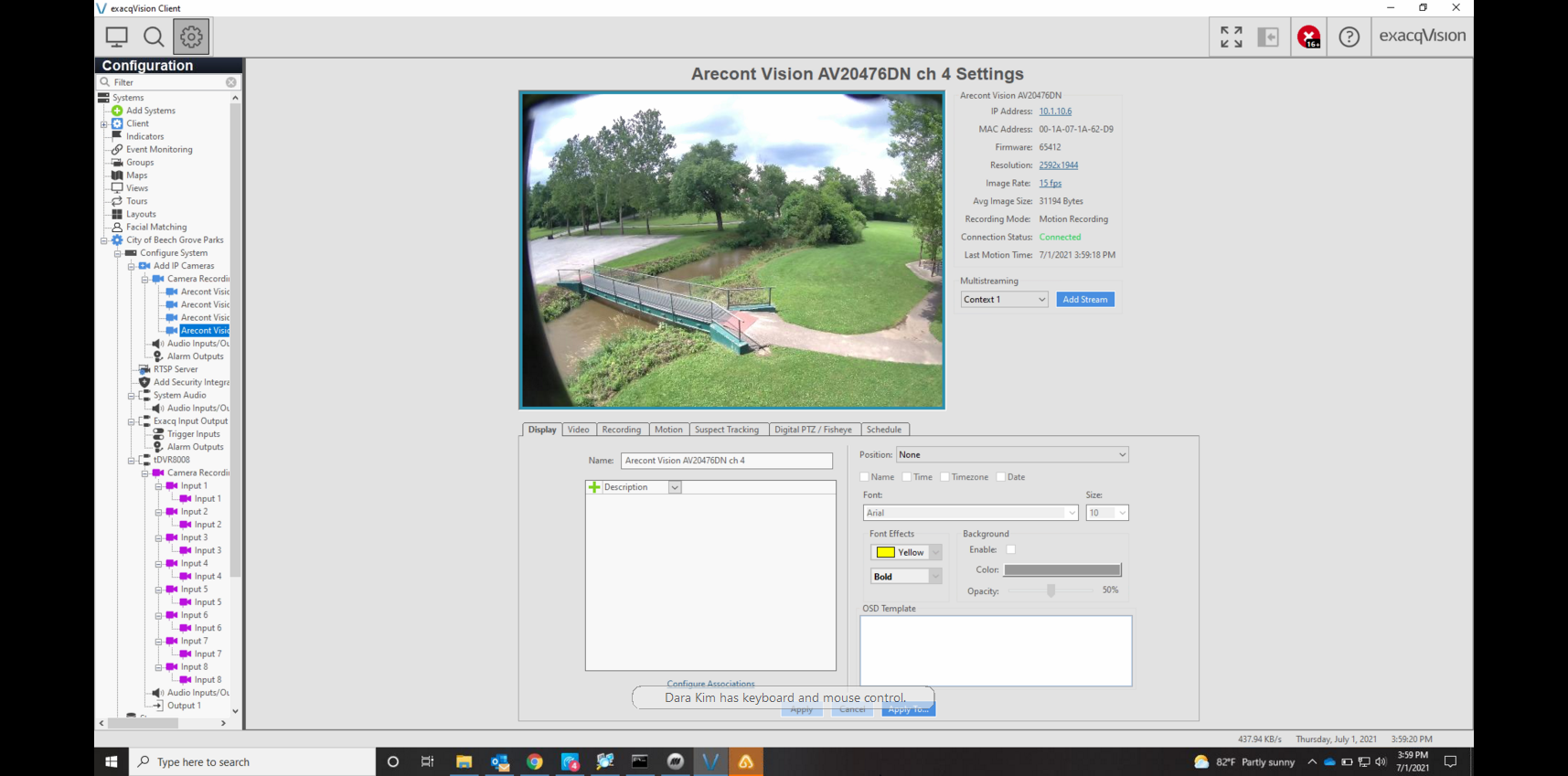Image resolution: width=1568 pixels, height=776 pixels.
Task: Click the background Color swatch
Action: 1062,569
